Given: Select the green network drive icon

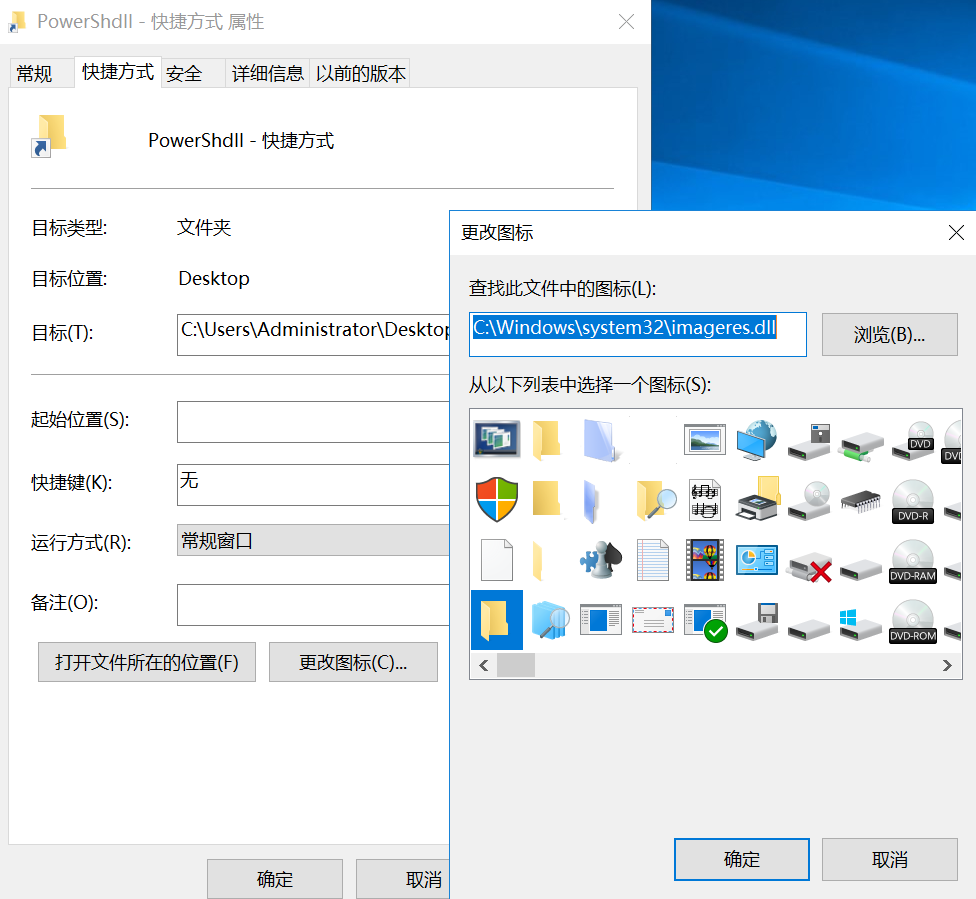Looking at the screenshot, I should point(861,446).
